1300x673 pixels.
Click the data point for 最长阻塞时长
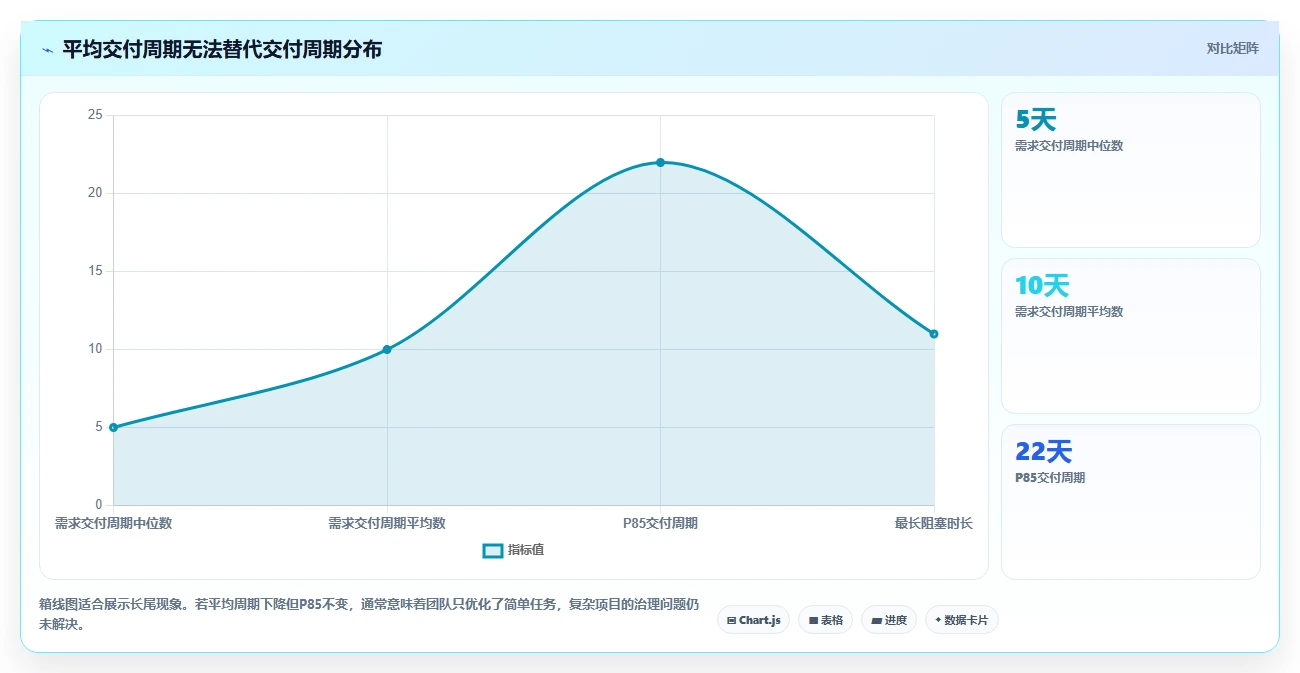(934, 334)
